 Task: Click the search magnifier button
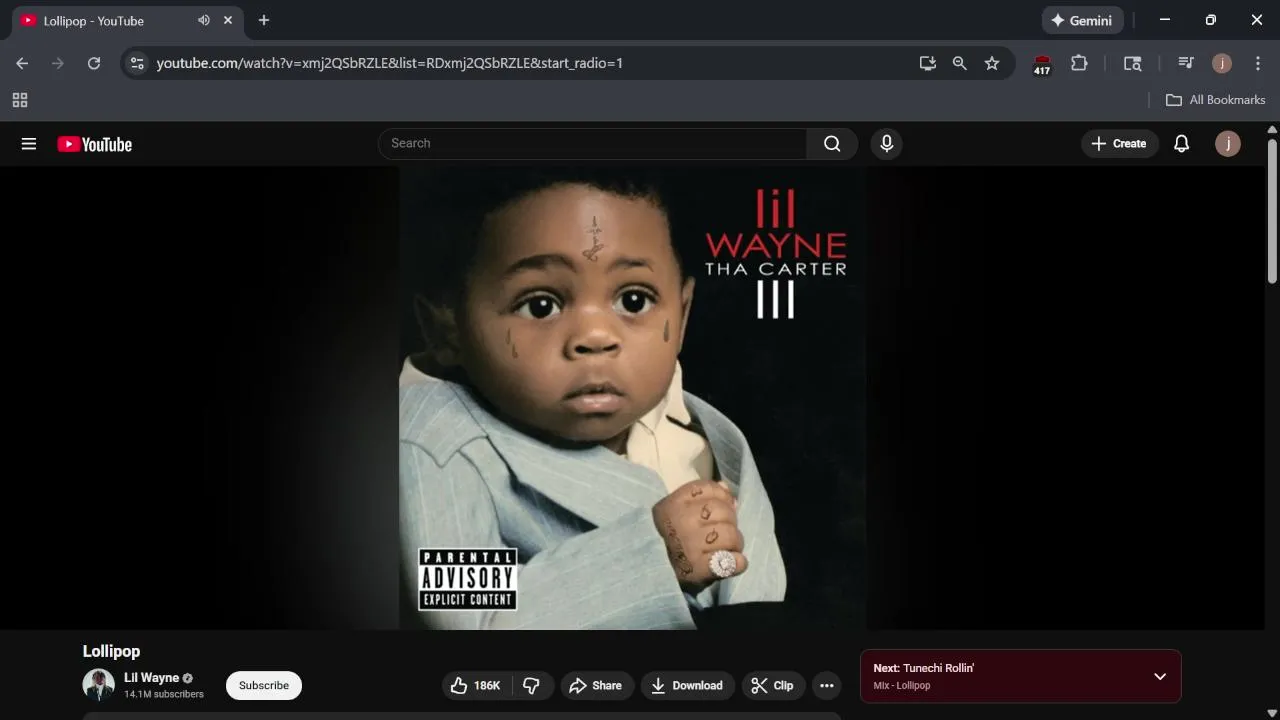click(x=832, y=144)
